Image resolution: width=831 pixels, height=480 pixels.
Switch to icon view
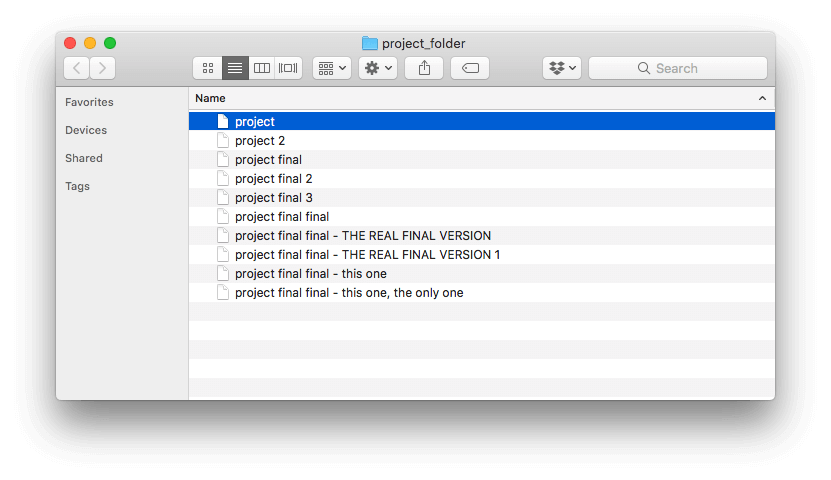coord(208,68)
